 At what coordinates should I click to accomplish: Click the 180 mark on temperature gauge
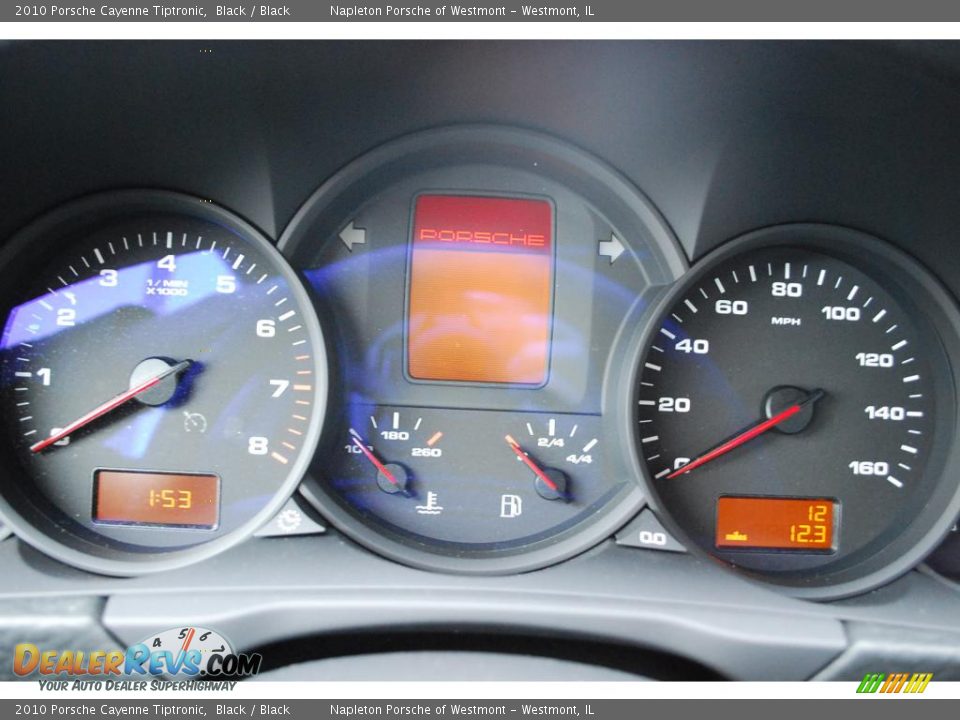(395, 436)
